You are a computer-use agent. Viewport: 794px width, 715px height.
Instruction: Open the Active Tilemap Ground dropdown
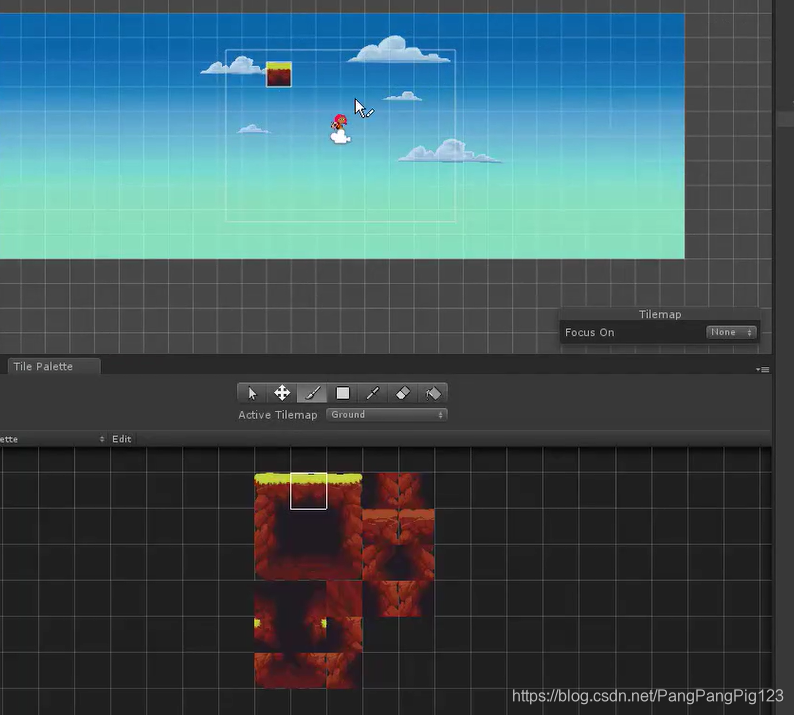click(387, 415)
